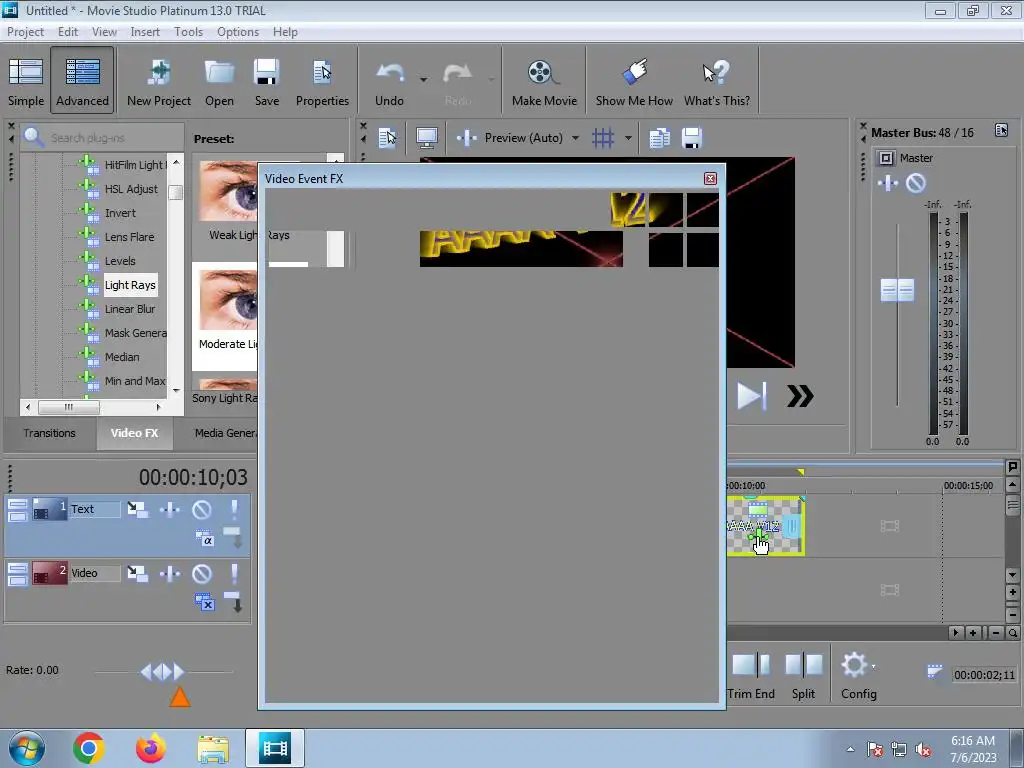This screenshot has width=1024, height=768.
Task: Switch to the Video FX tab
Action: 135,433
